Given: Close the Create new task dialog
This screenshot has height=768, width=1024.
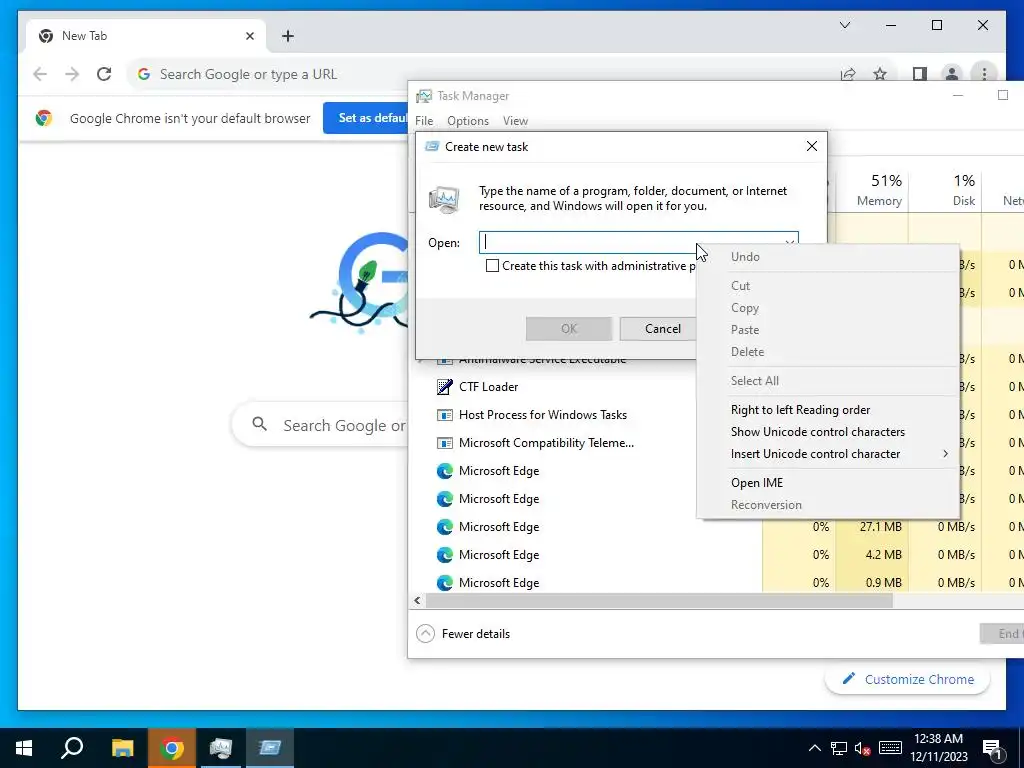Looking at the screenshot, I should click(x=812, y=146).
